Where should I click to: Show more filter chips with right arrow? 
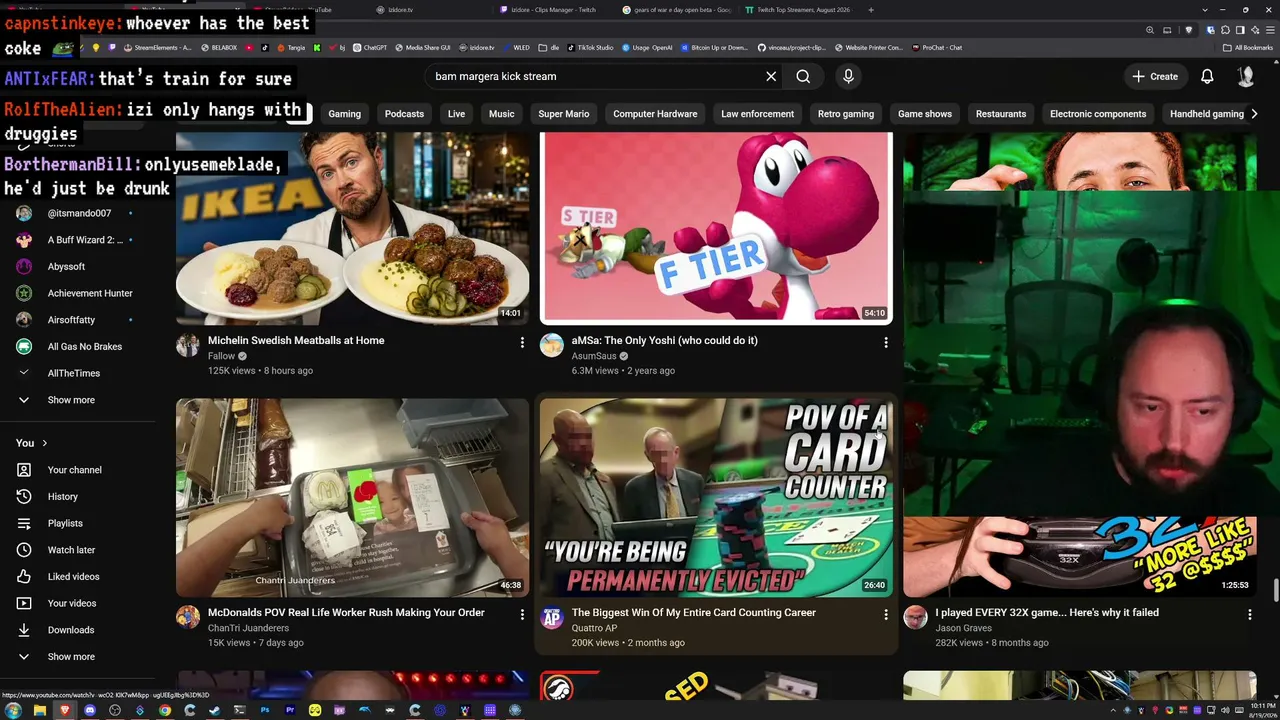(x=1255, y=114)
